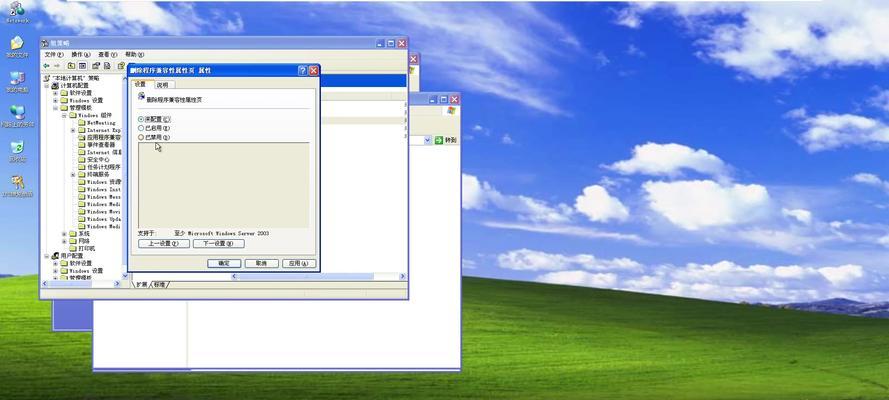
Task: Select the 未配置 radio button
Action: pyautogui.click(x=141, y=120)
